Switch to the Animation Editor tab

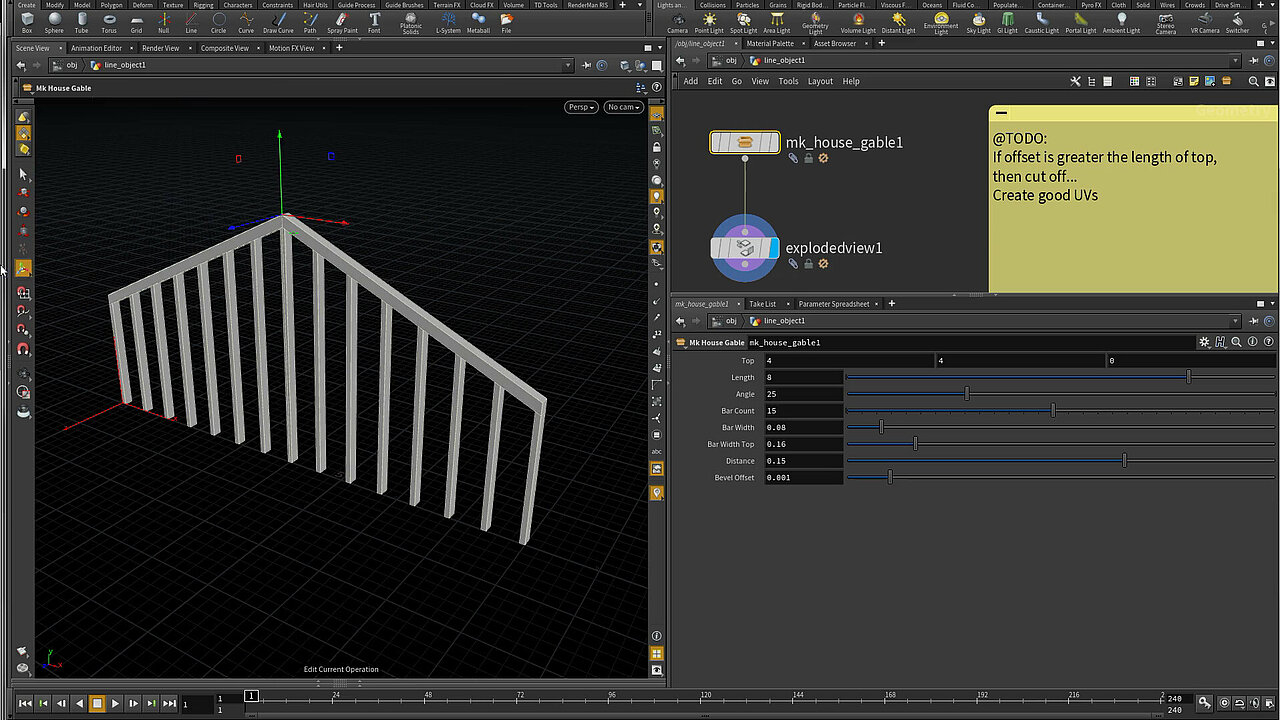click(x=96, y=48)
